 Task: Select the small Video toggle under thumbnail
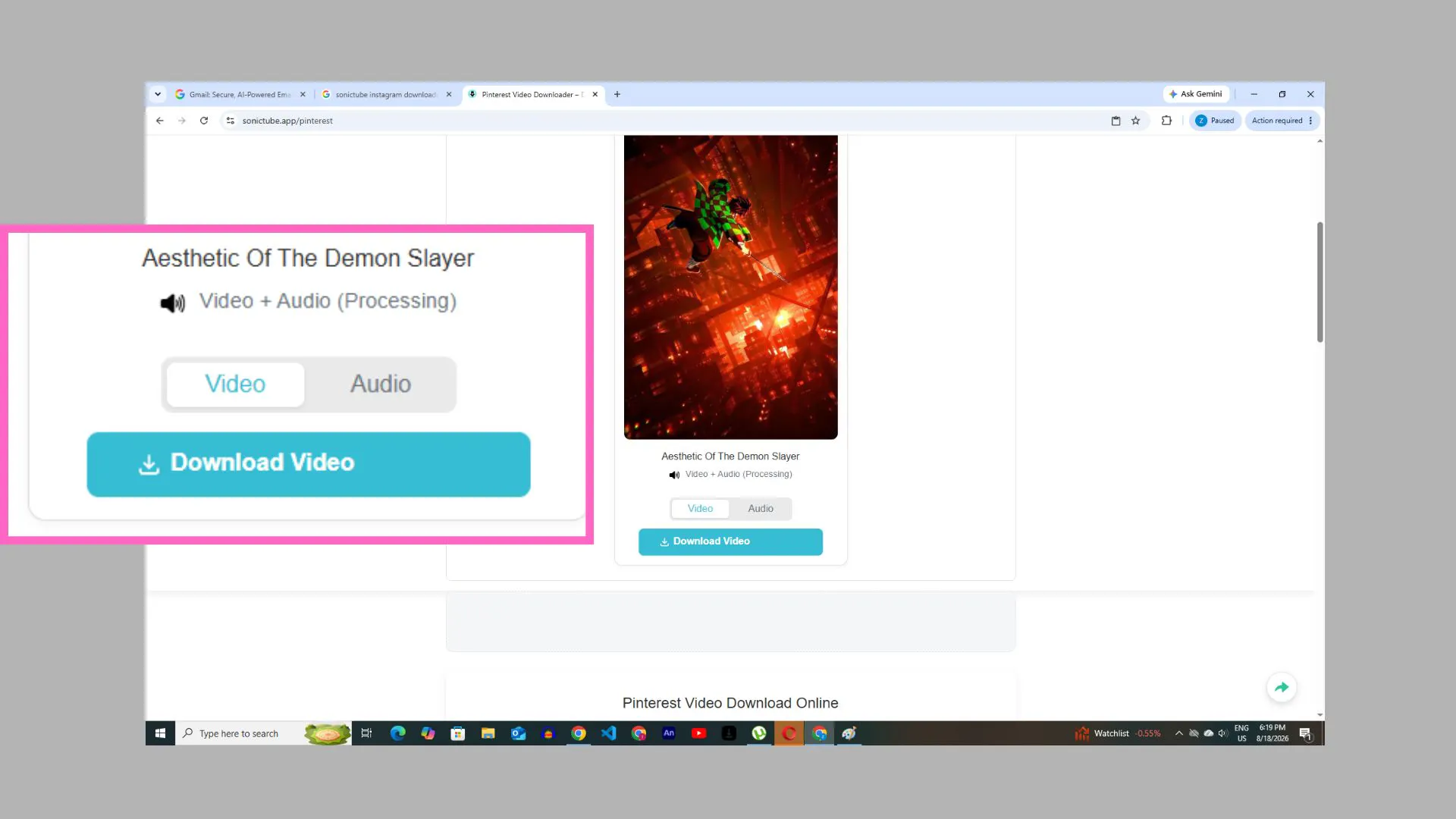coord(700,509)
